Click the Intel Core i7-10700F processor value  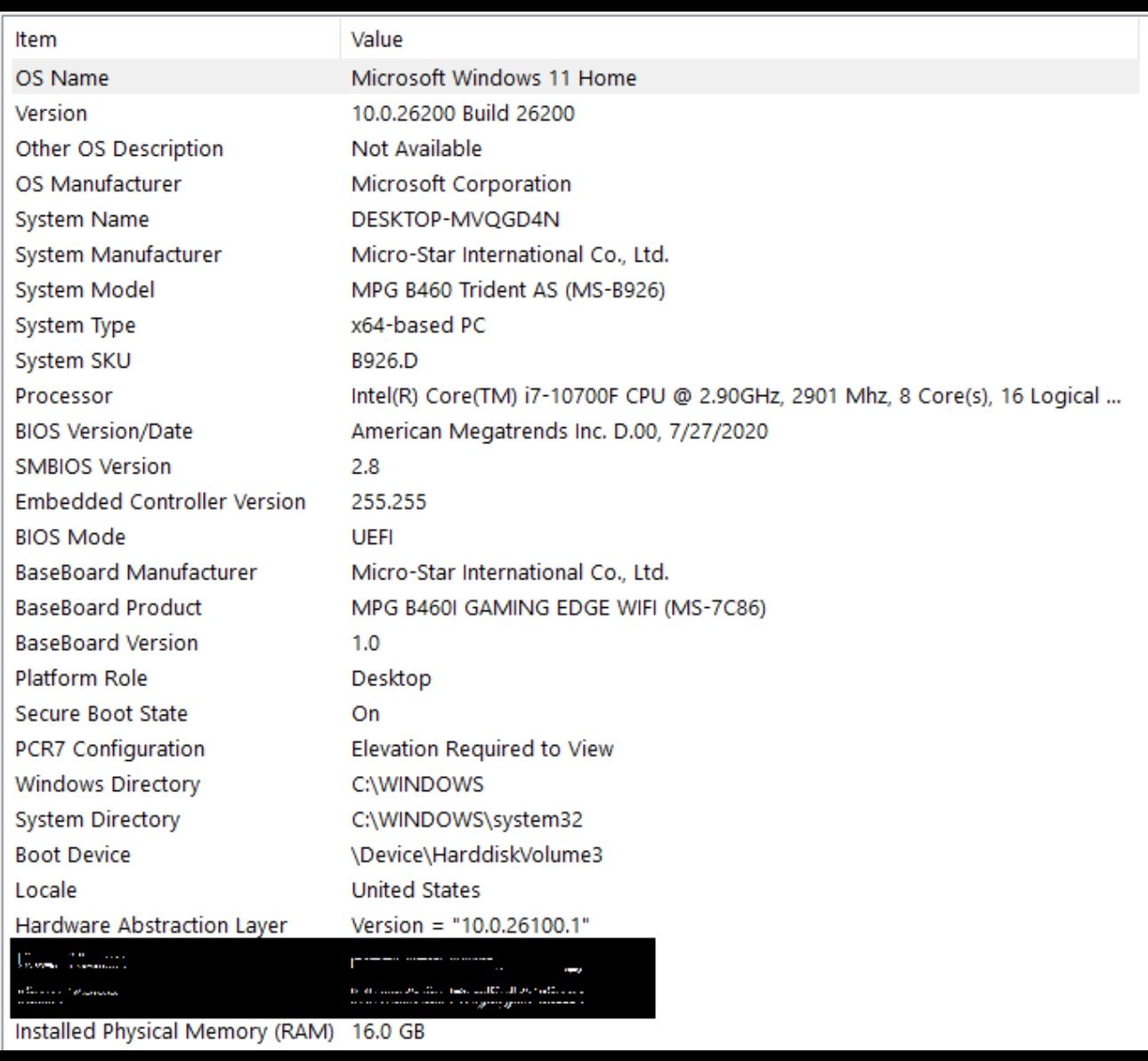tap(736, 396)
